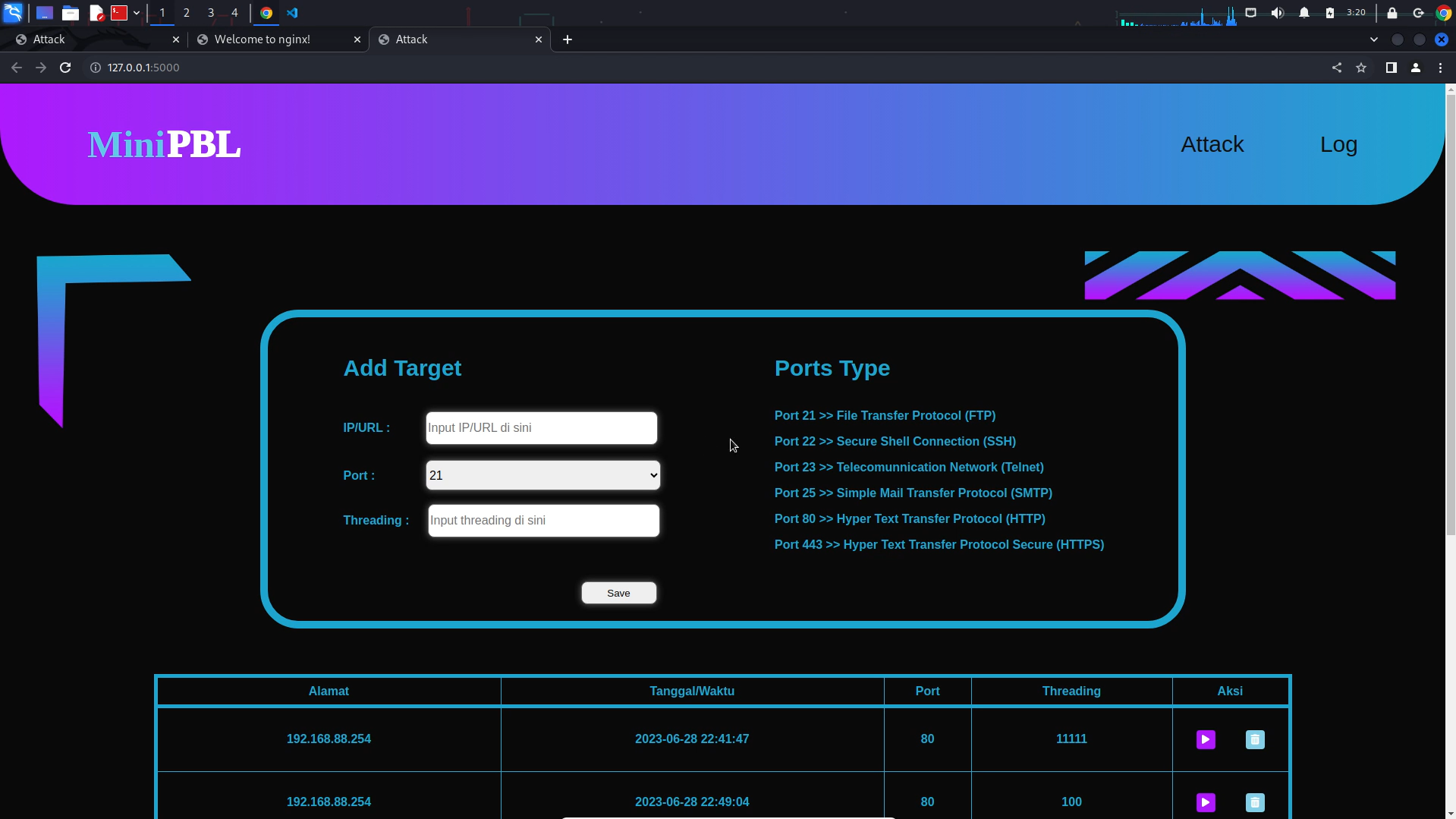Open the volume control in system tray
1456x819 pixels.
pos(1278,13)
